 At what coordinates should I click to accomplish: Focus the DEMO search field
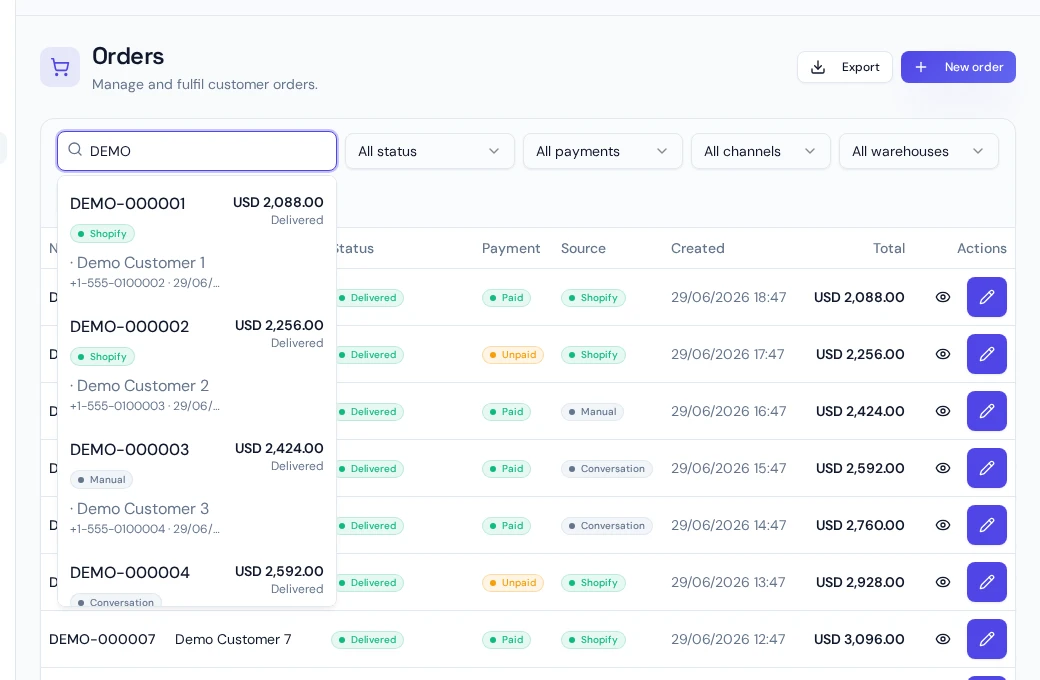click(x=197, y=151)
